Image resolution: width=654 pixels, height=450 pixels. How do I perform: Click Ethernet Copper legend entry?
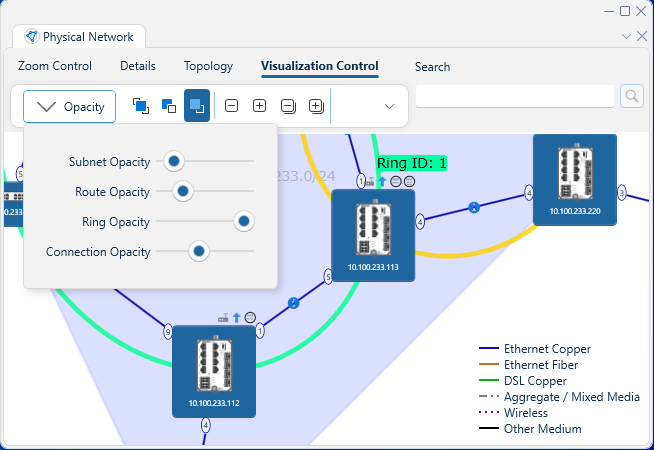[x=535, y=349]
